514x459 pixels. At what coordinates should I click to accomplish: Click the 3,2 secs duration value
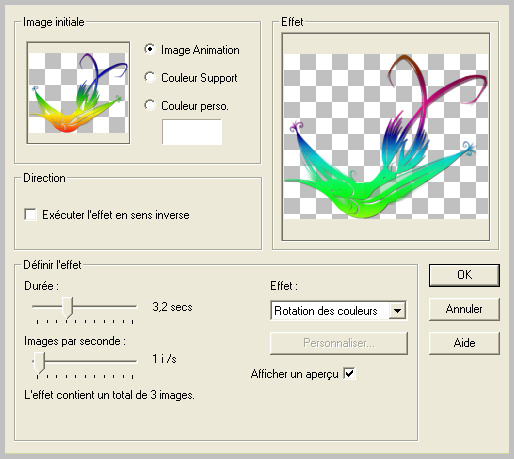pyautogui.click(x=172, y=307)
